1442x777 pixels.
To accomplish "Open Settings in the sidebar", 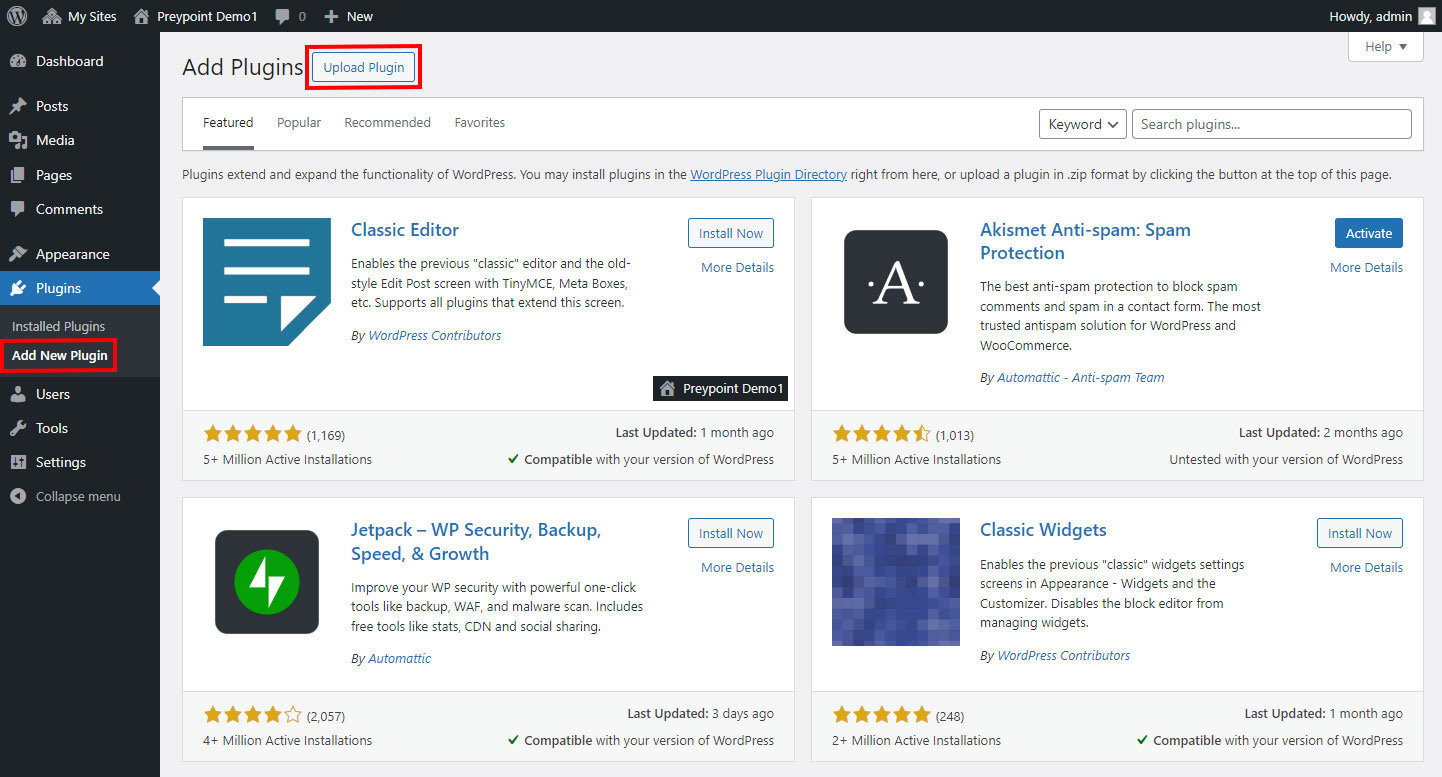I will coord(60,462).
